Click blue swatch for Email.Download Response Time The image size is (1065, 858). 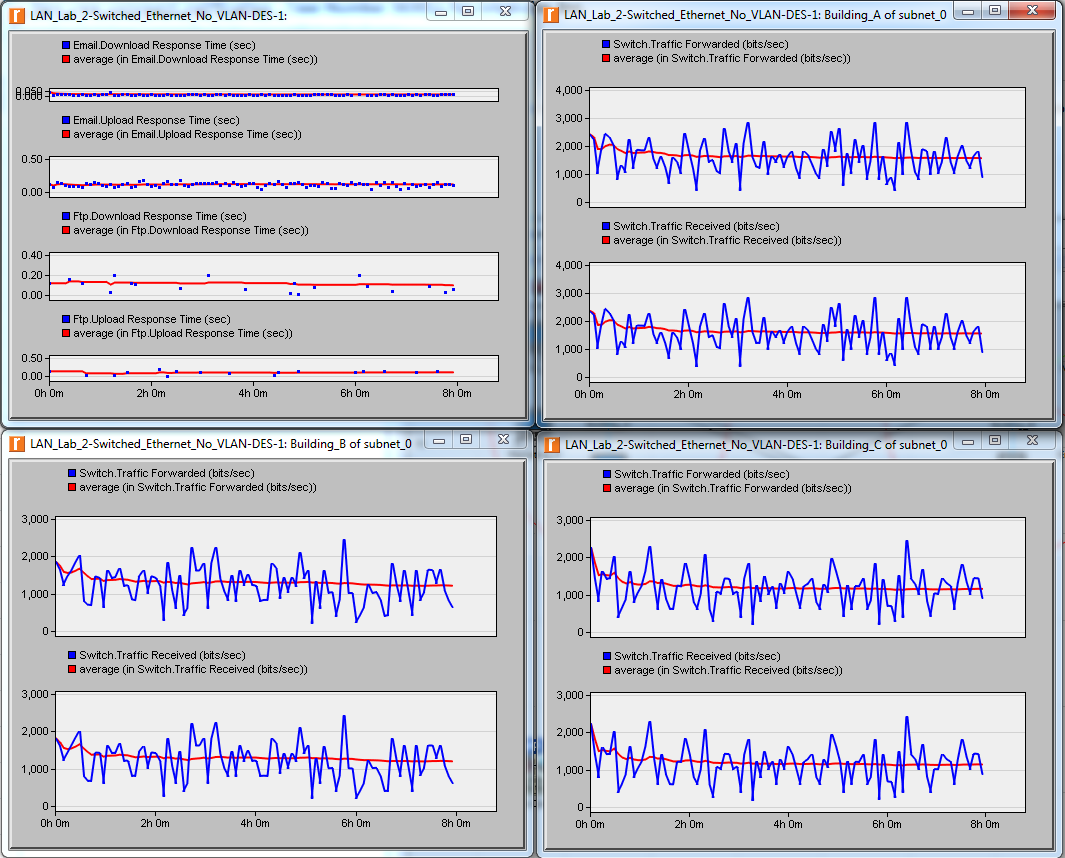pos(66,45)
